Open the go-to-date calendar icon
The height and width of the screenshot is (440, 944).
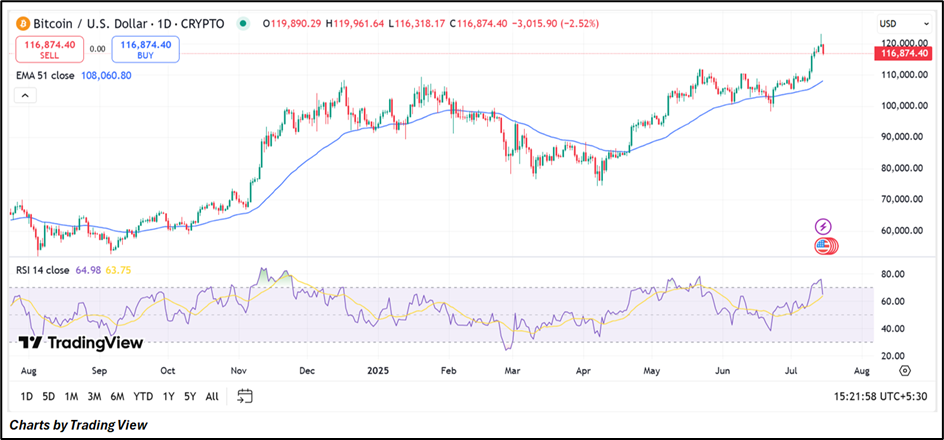coord(244,397)
